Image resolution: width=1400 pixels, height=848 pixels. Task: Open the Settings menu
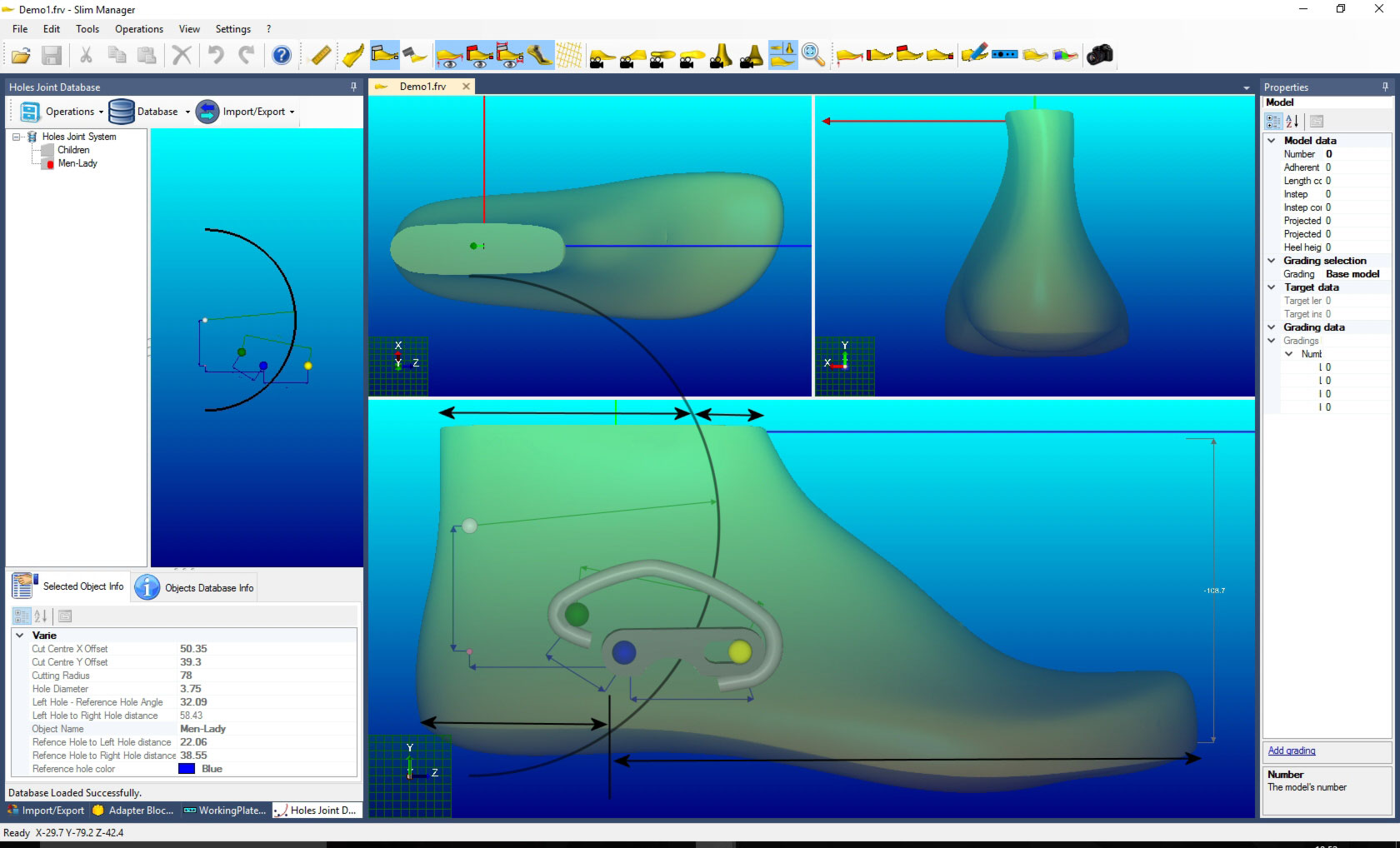[233, 29]
